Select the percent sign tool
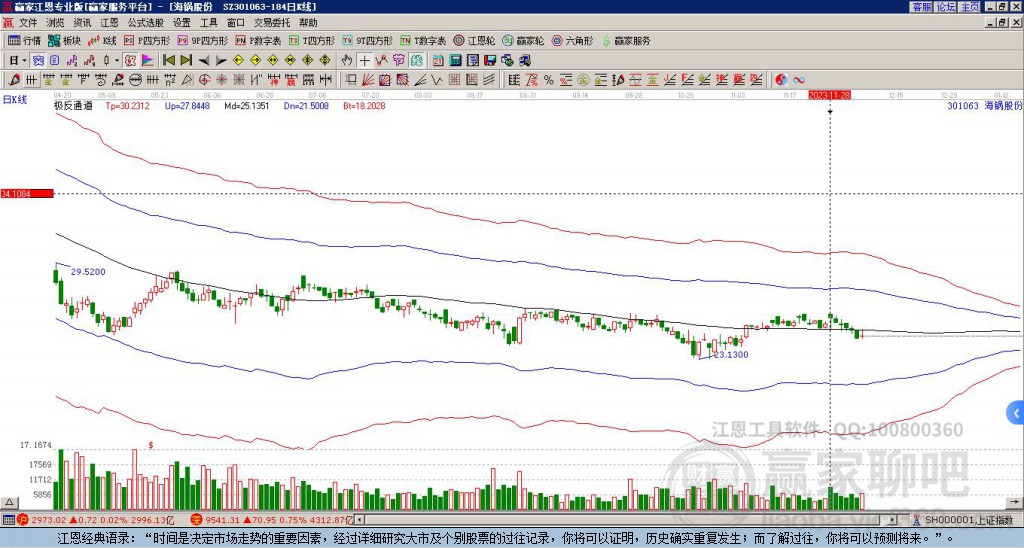Image resolution: width=1024 pixels, height=548 pixels. click(x=549, y=80)
